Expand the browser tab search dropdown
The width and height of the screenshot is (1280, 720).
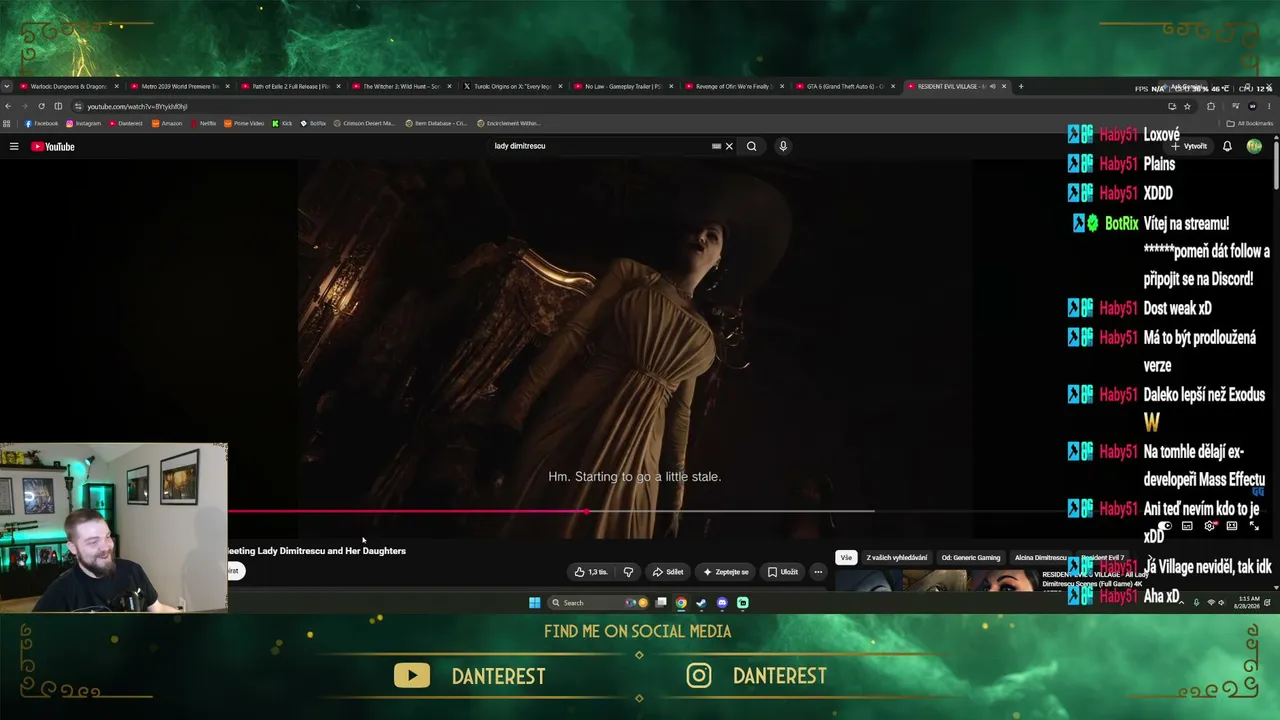pos(6,86)
